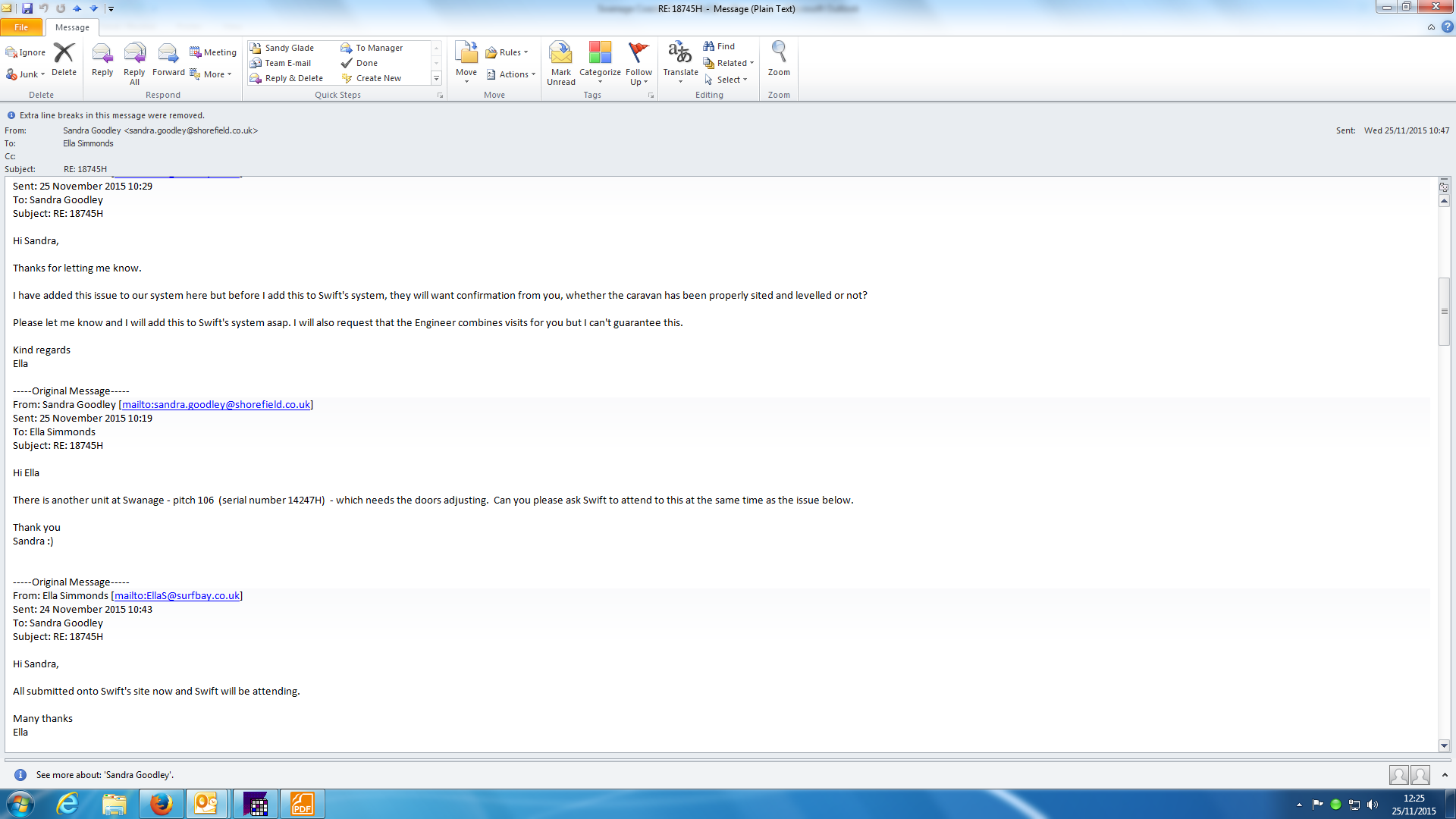The width and height of the screenshot is (1456, 819).
Task: Expand the Quick Steps gallery
Action: pos(436,78)
